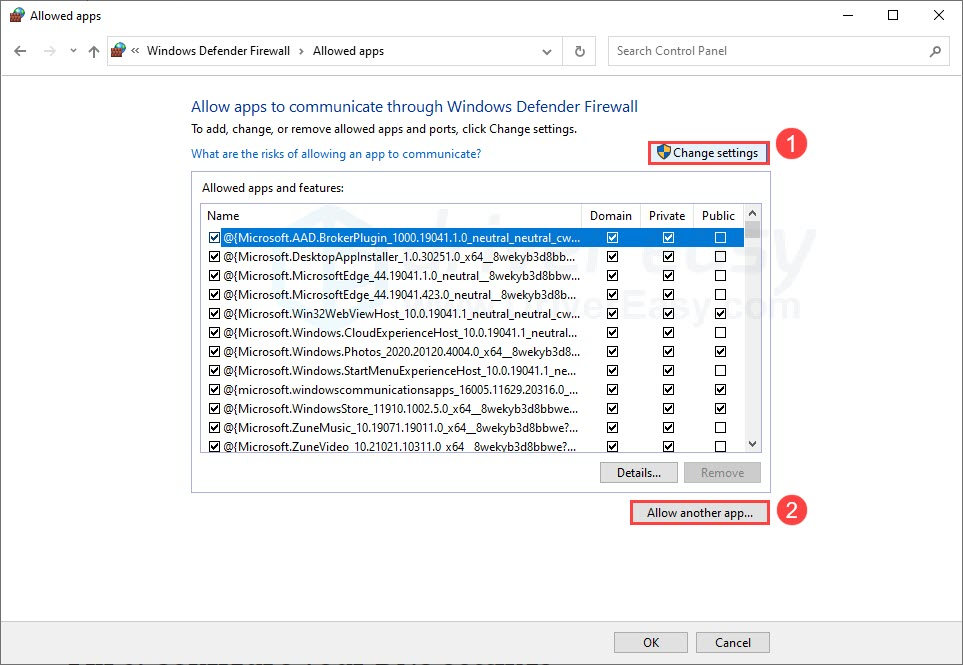Click the firewall icon in the address bar
This screenshot has width=963, height=665.
[118, 50]
